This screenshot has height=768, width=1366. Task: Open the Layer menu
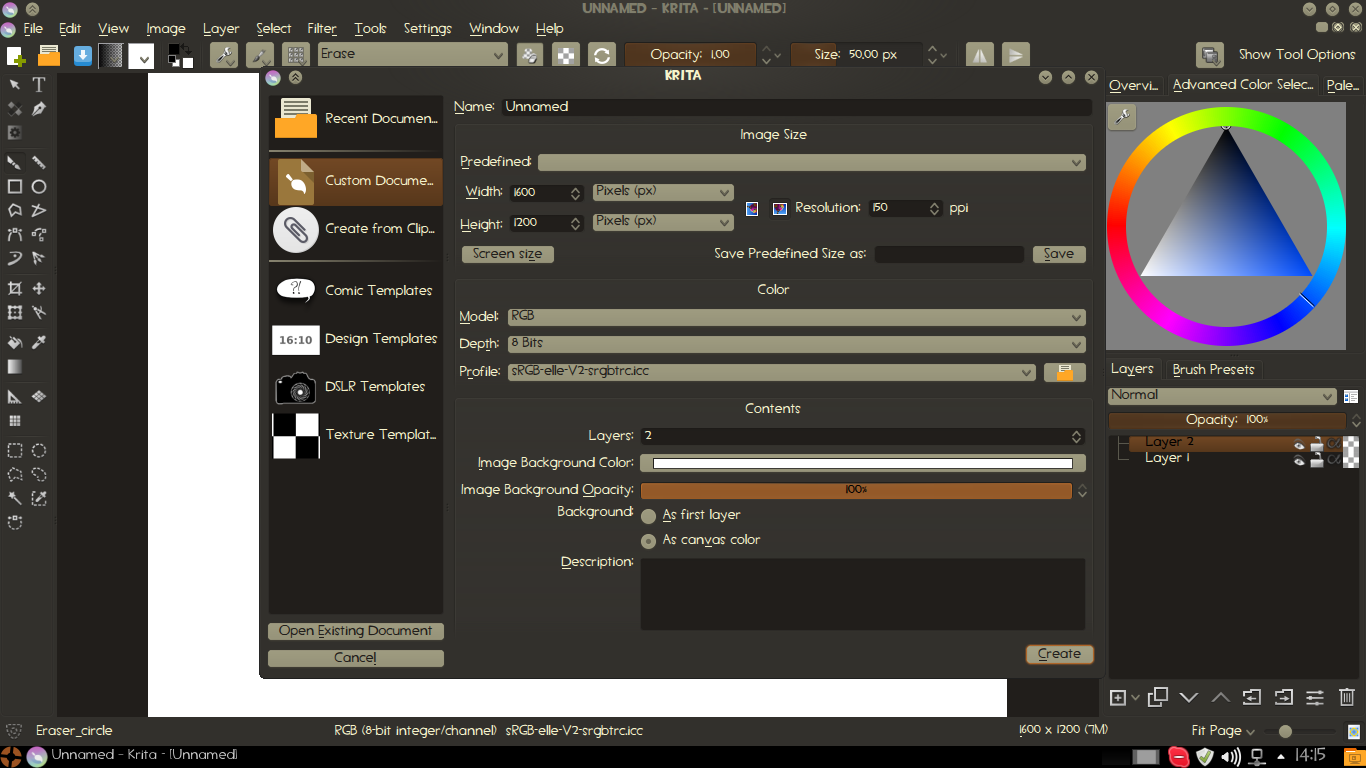pyautogui.click(x=221, y=28)
